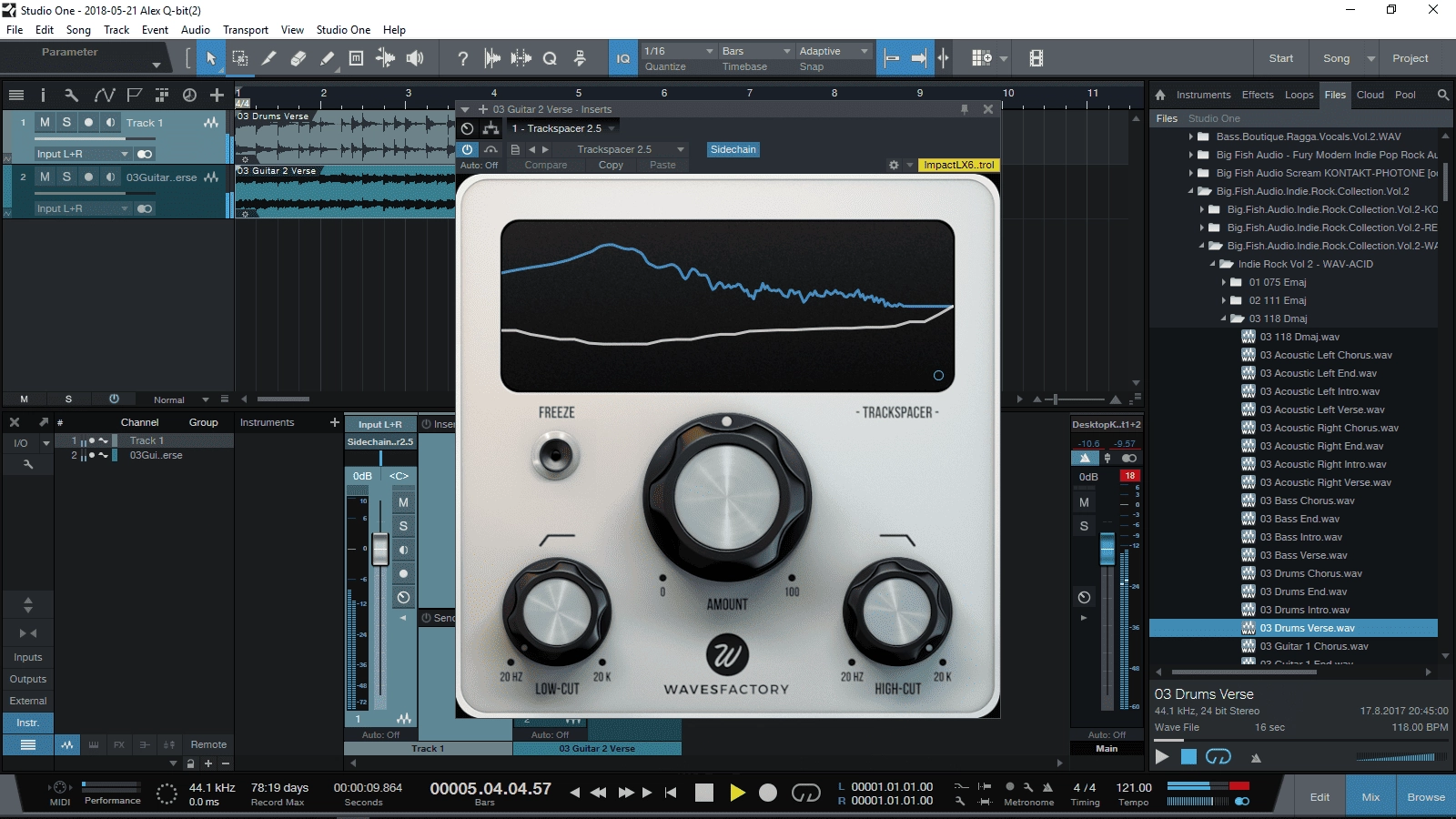Toggle the Freeze switch in Trackspacer
This screenshot has width=1456, height=819.
556,454
